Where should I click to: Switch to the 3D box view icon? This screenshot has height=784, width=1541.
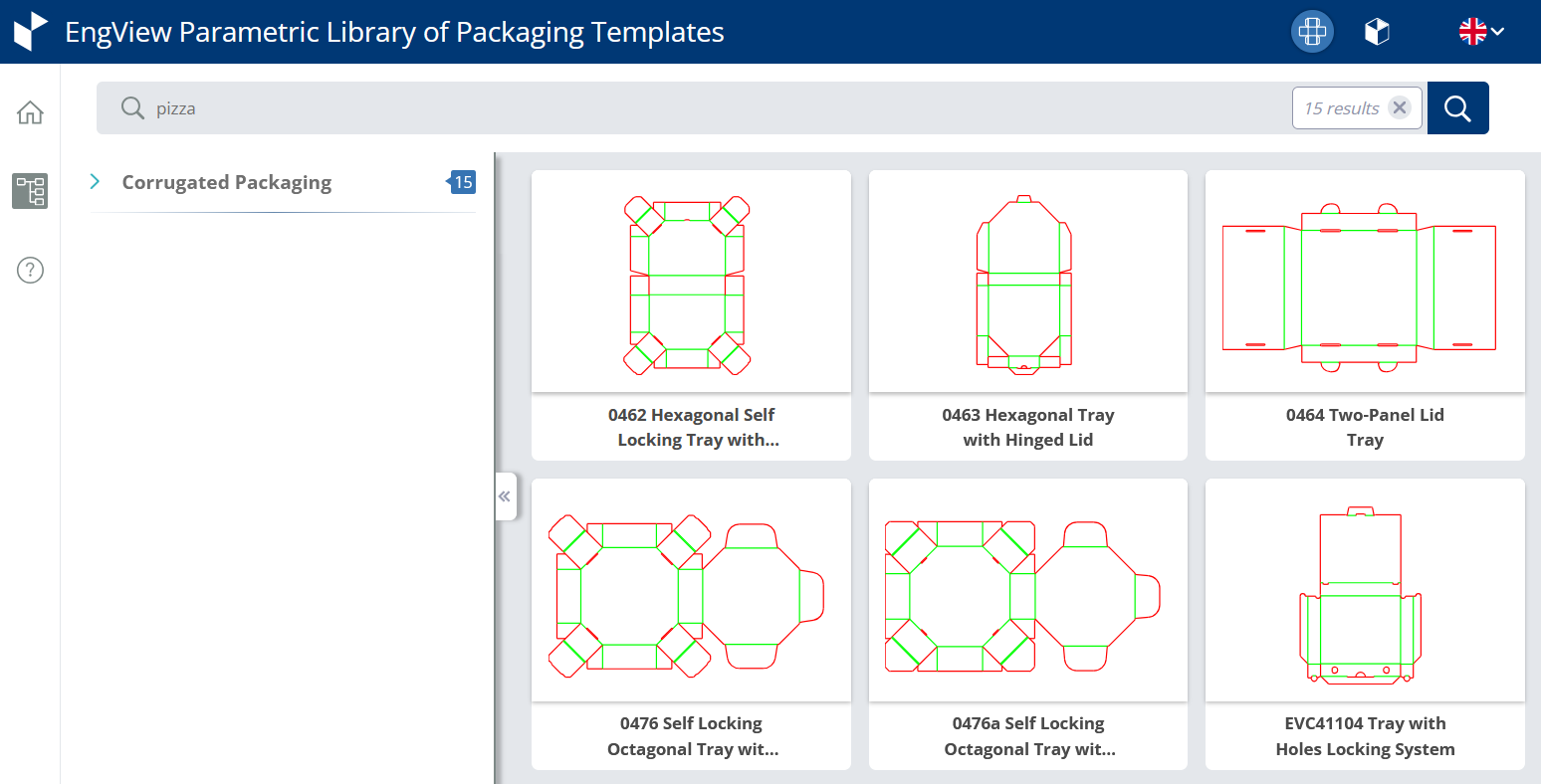coord(1376,32)
